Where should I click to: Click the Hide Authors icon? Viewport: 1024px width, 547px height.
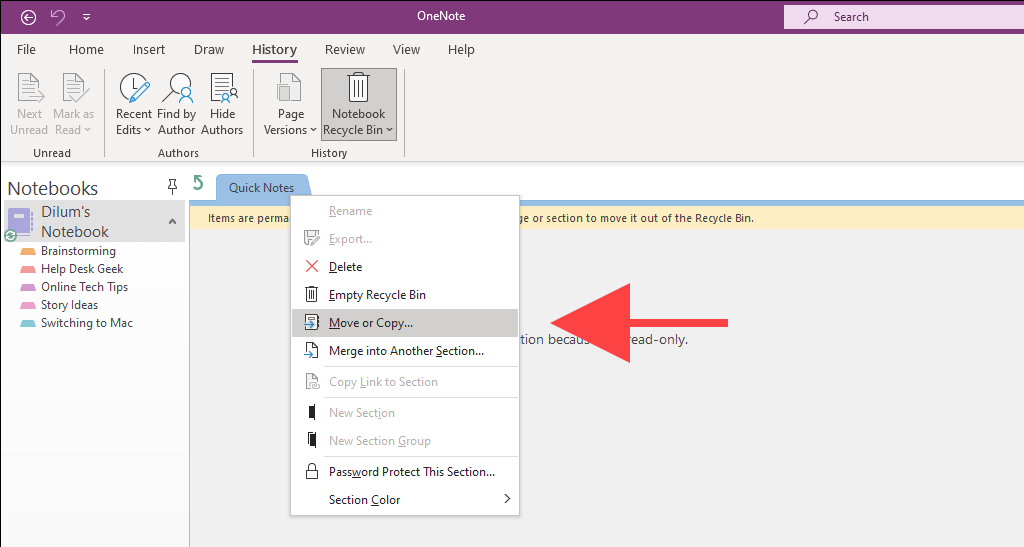(x=223, y=88)
